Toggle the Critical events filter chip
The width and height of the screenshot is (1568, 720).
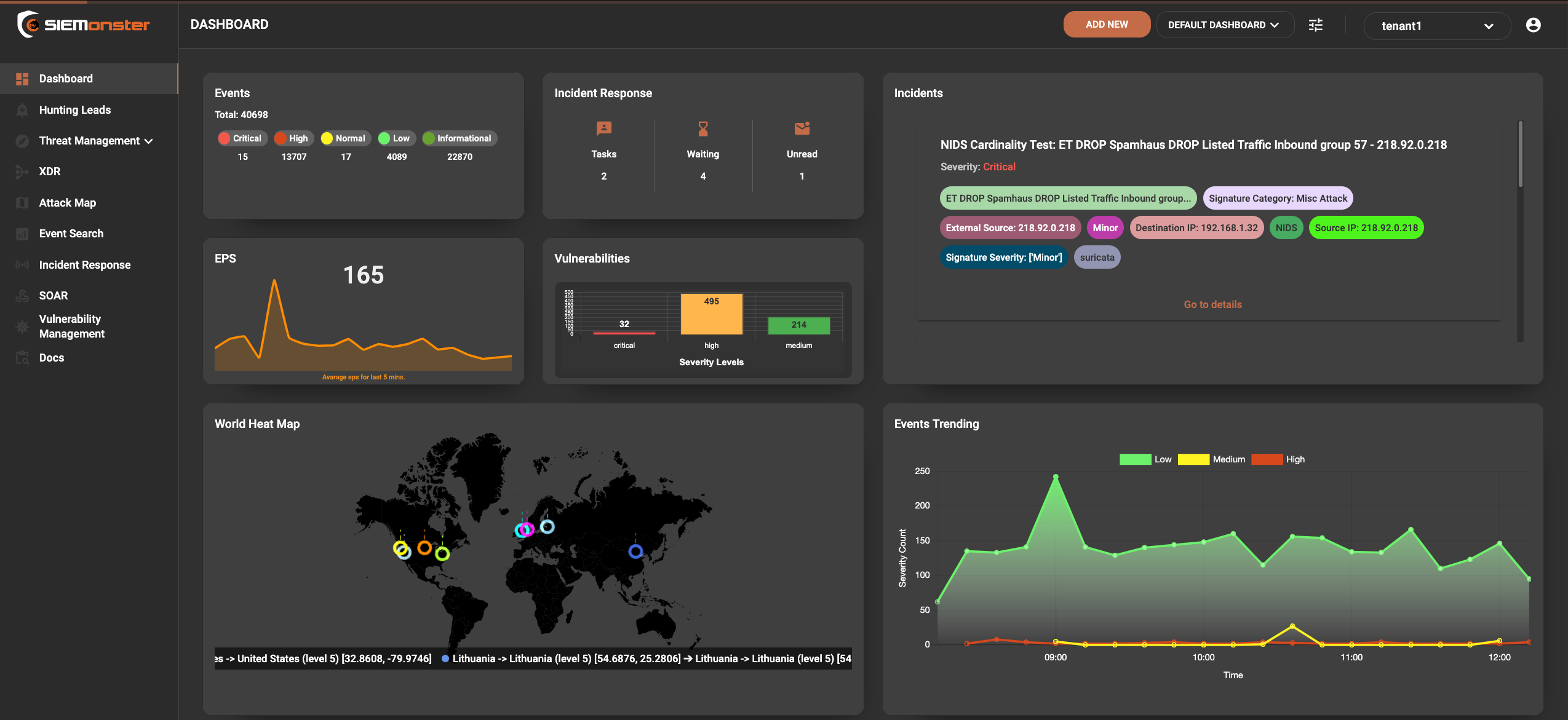[x=242, y=138]
